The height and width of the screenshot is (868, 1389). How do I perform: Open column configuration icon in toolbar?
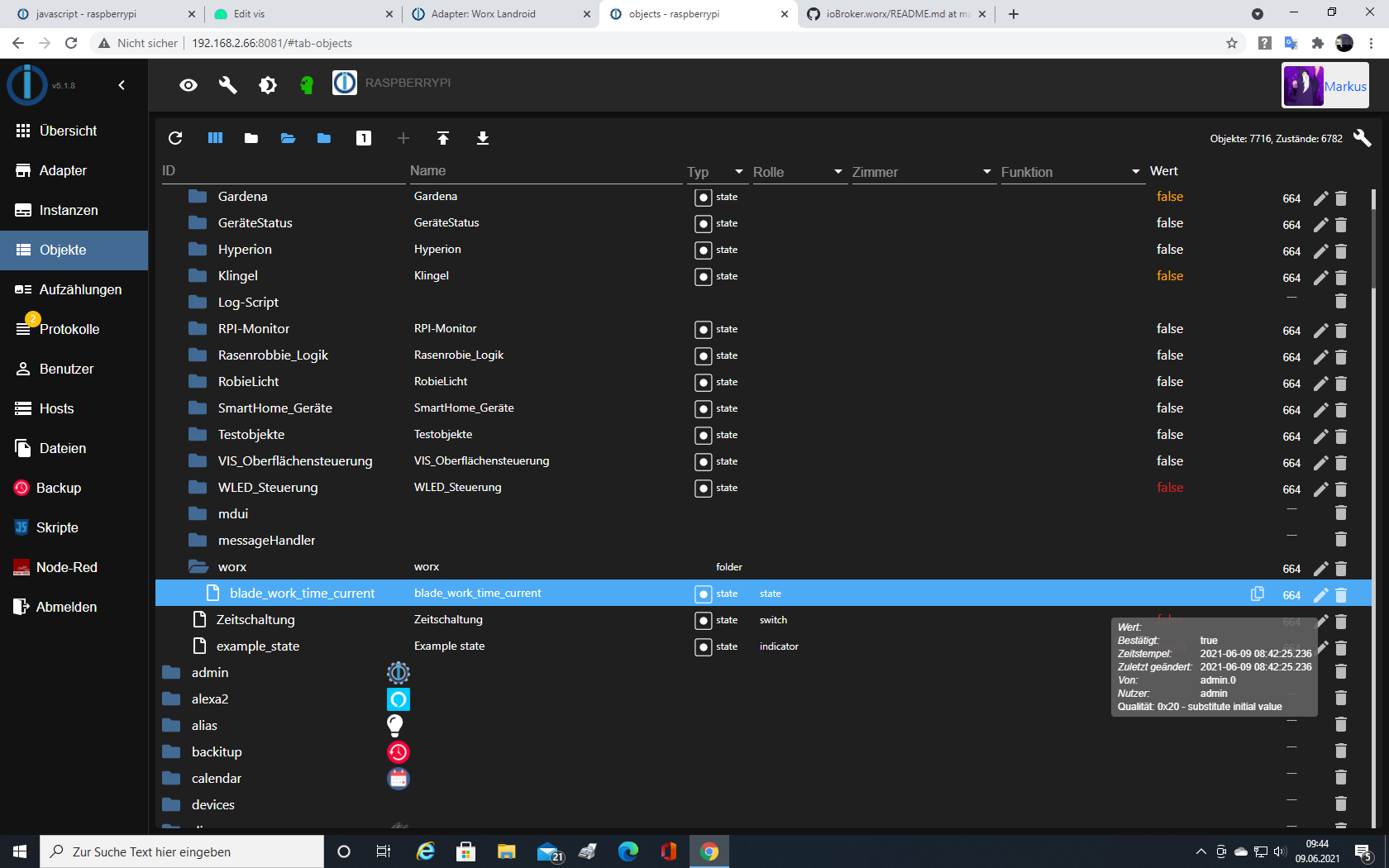(215, 138)
